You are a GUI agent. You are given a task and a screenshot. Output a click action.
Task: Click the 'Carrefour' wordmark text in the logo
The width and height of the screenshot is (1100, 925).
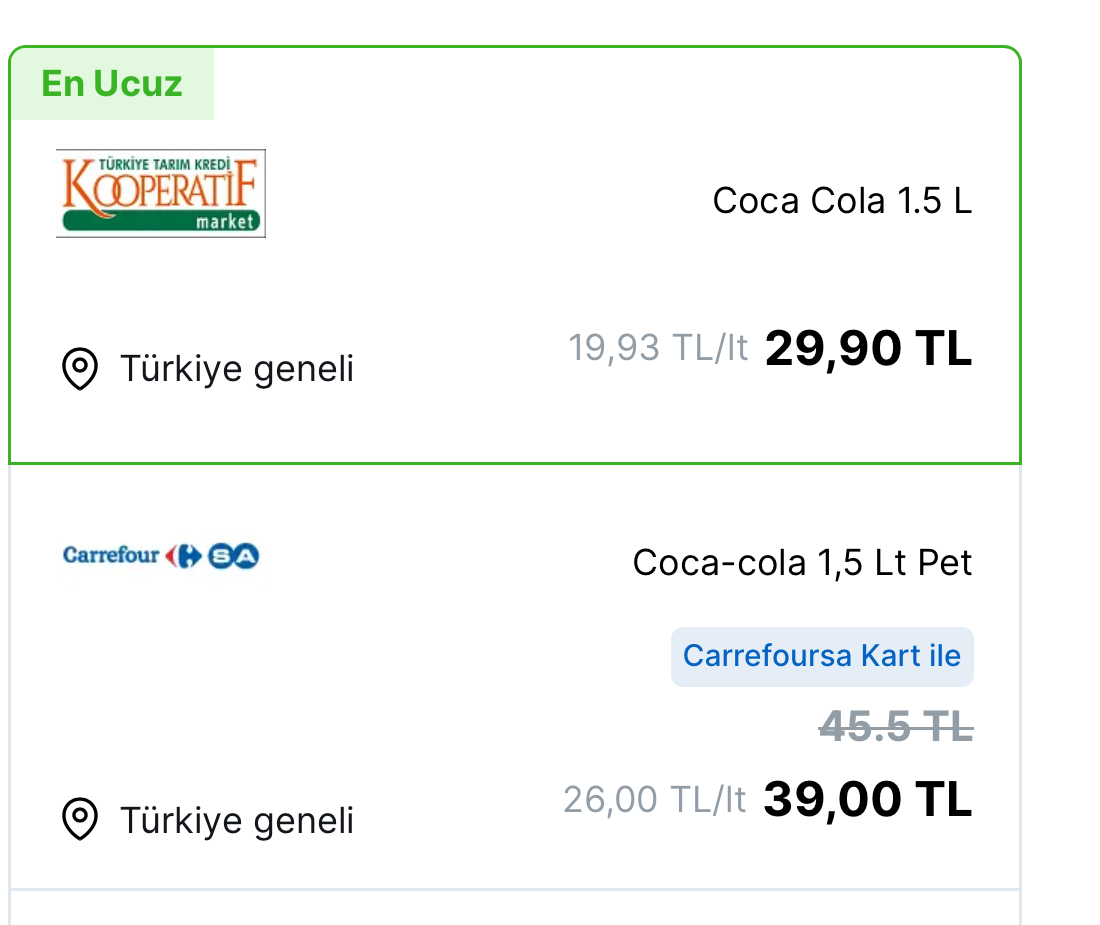[111, 555]
